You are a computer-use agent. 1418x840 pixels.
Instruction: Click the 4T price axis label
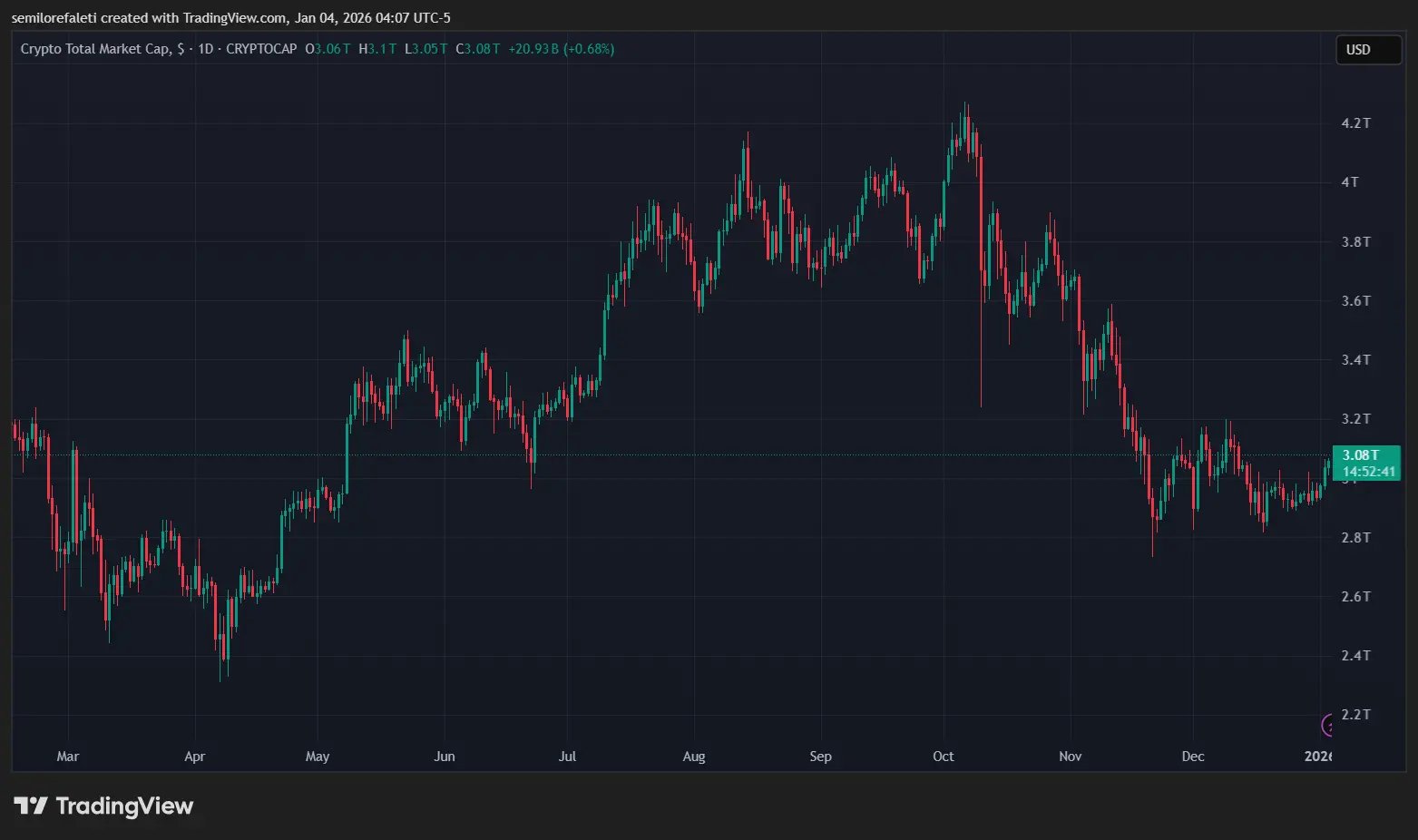(x=1350, y=182)
